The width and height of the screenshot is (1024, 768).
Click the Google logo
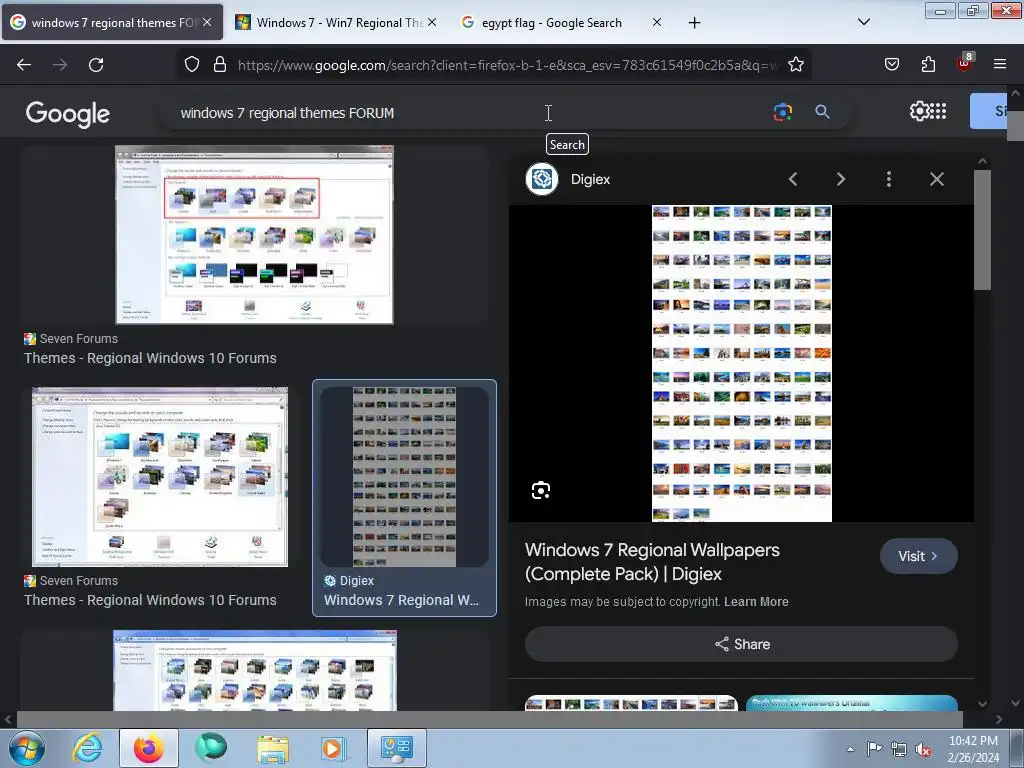(68, 113)
